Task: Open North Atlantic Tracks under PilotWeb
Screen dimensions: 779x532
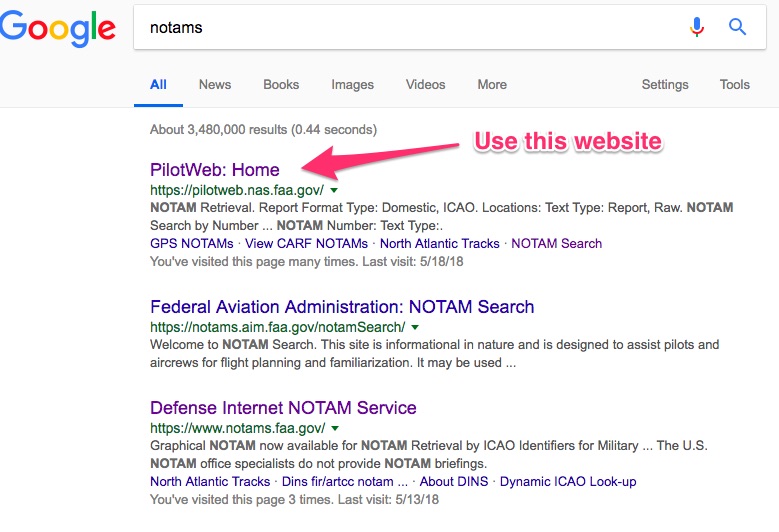Action: (x=440, y=243)
